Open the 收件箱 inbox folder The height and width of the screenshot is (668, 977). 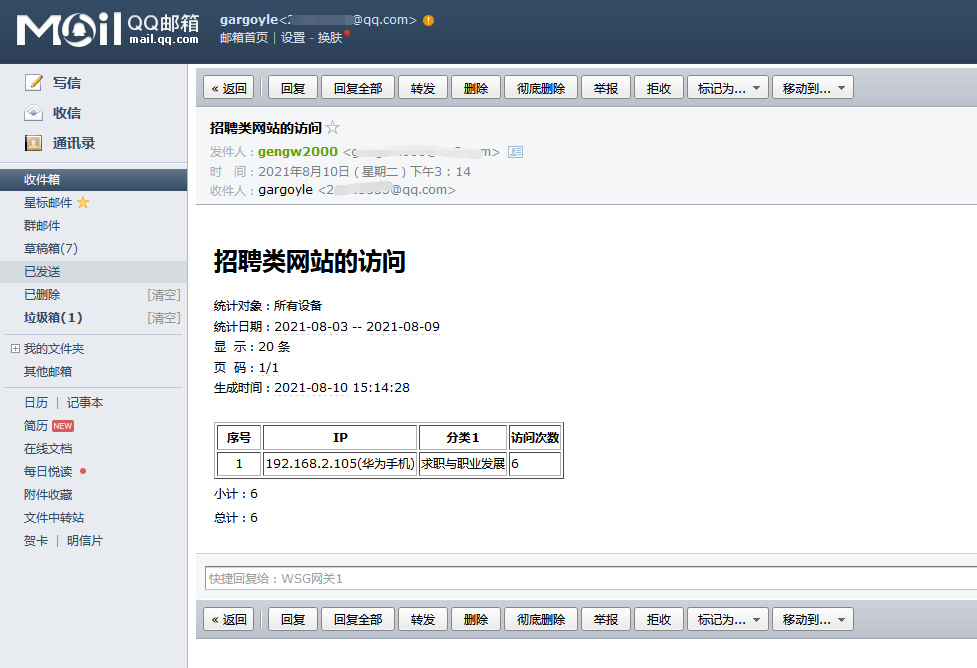(x=42, y=179)
